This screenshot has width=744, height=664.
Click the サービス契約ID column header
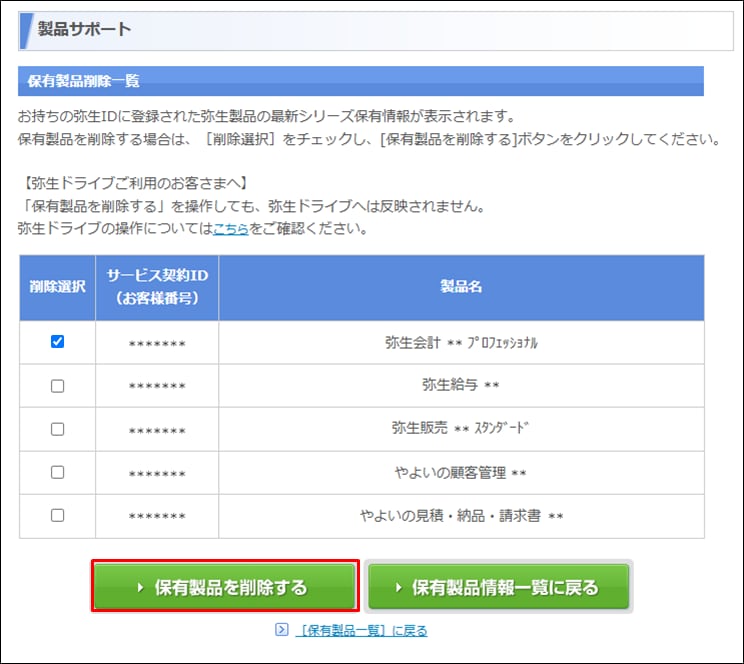(157, 287)
